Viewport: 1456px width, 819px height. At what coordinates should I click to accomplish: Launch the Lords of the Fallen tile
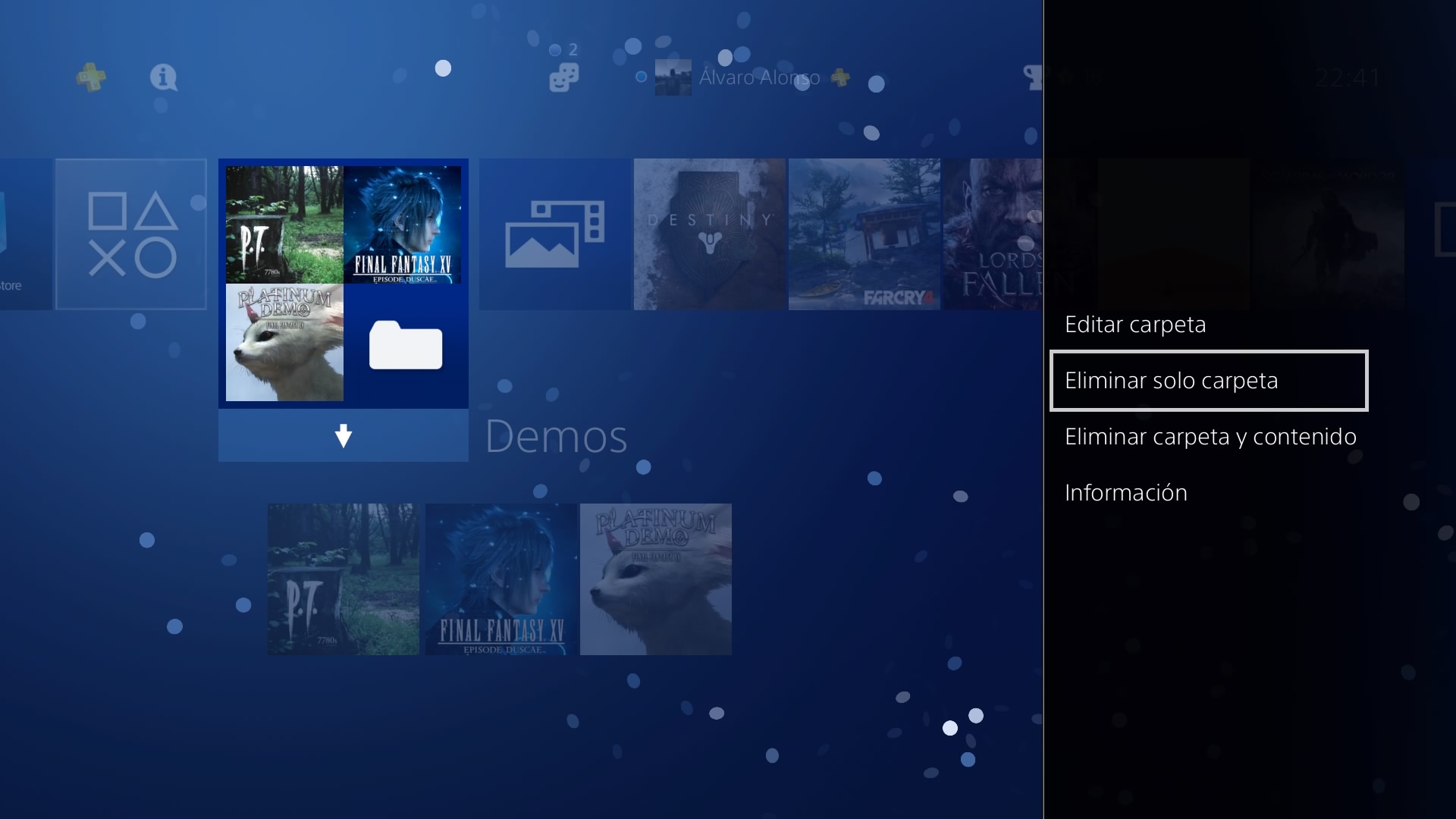pos(993,234)
